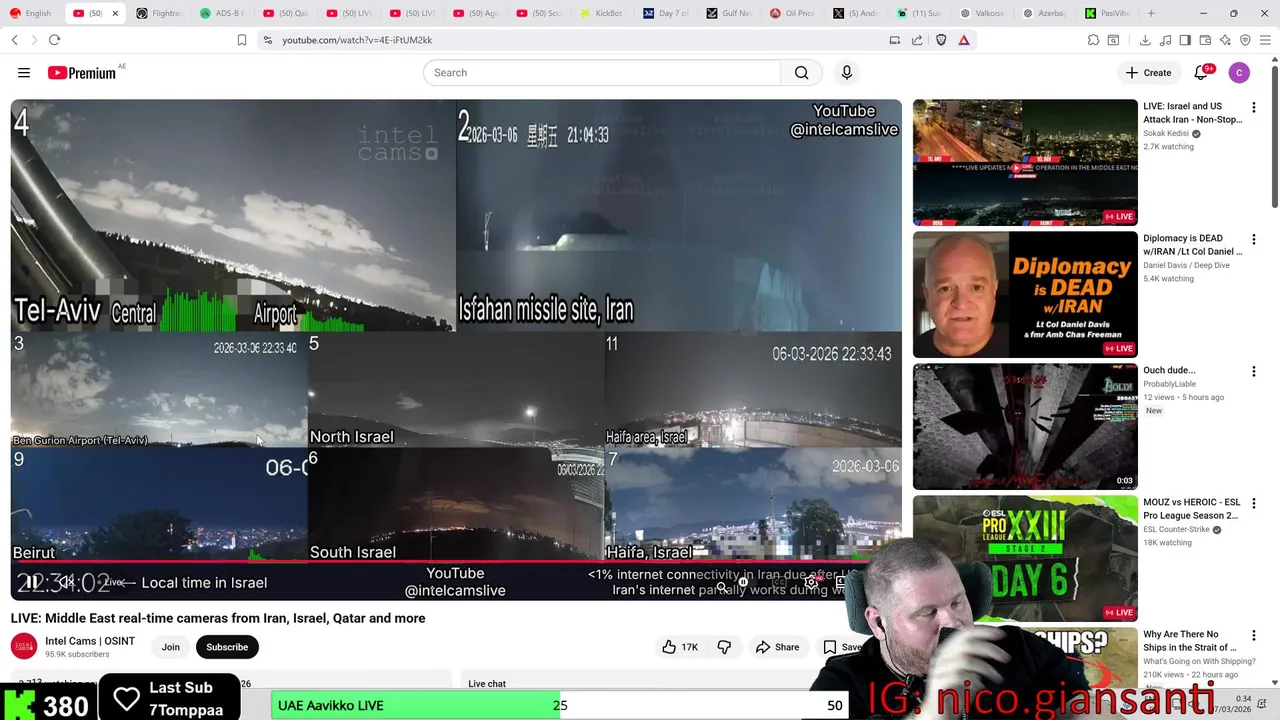Switch to the ADS-B tab

(222, 13)
